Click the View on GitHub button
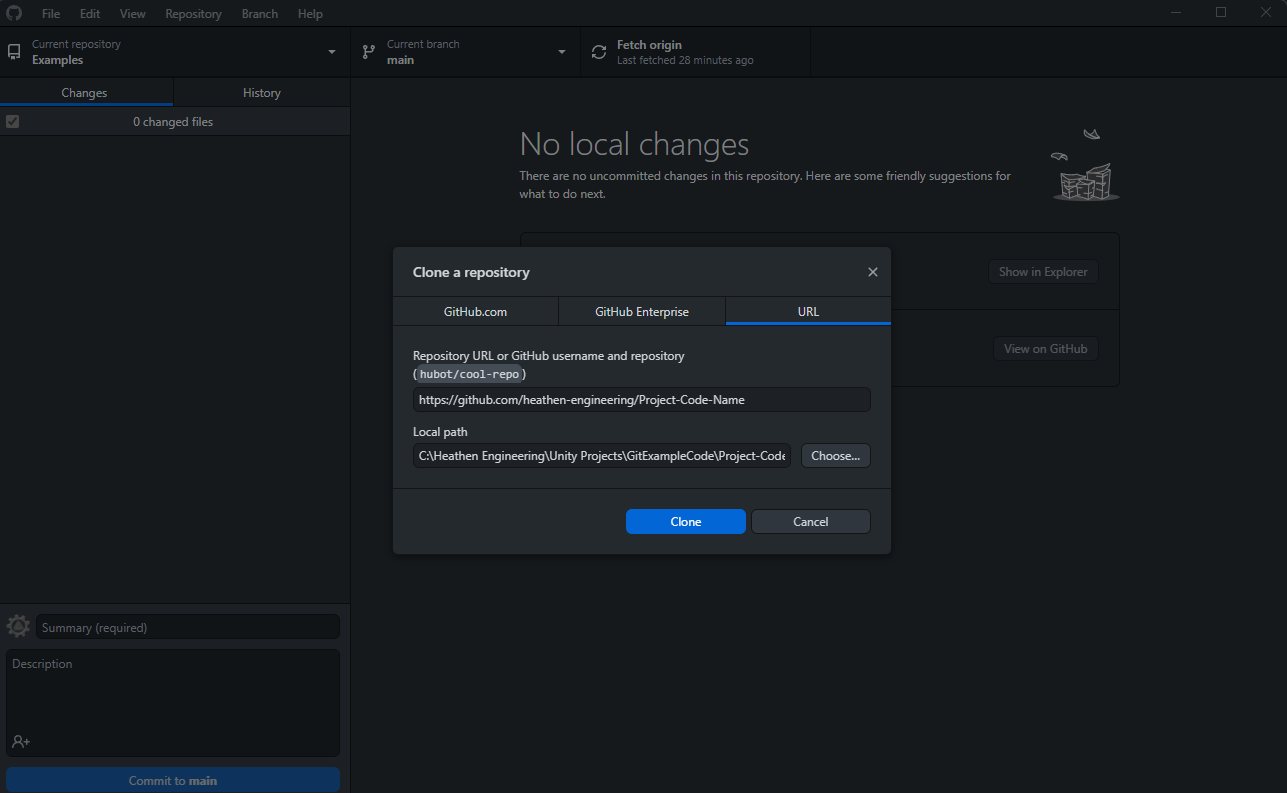 pyautogui.click(x=1046, y=349)
